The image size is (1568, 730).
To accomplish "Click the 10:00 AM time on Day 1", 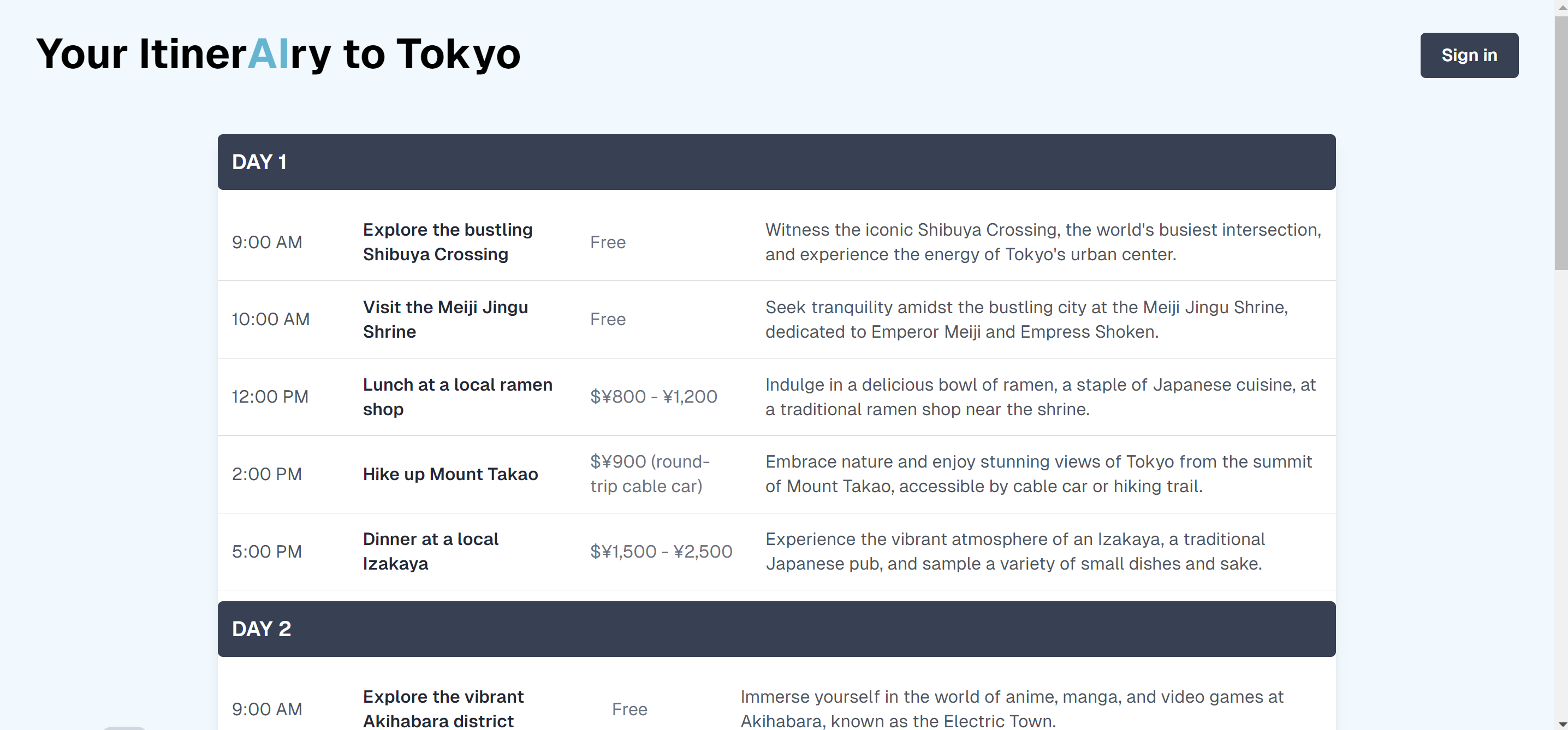I will [x=270, y=319].
